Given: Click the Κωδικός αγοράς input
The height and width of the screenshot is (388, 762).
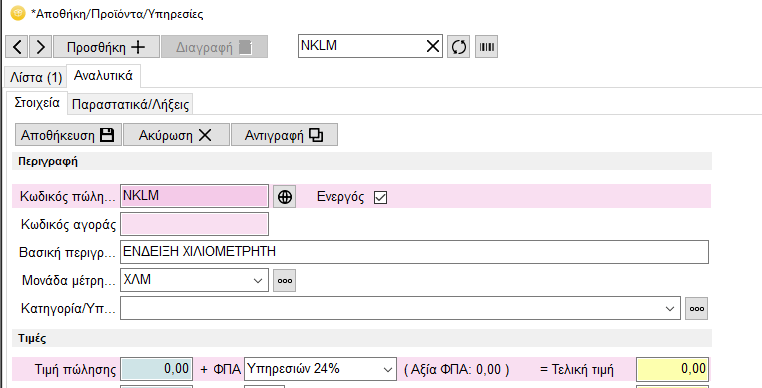Looking at the screenshot, I should [194, 224].
